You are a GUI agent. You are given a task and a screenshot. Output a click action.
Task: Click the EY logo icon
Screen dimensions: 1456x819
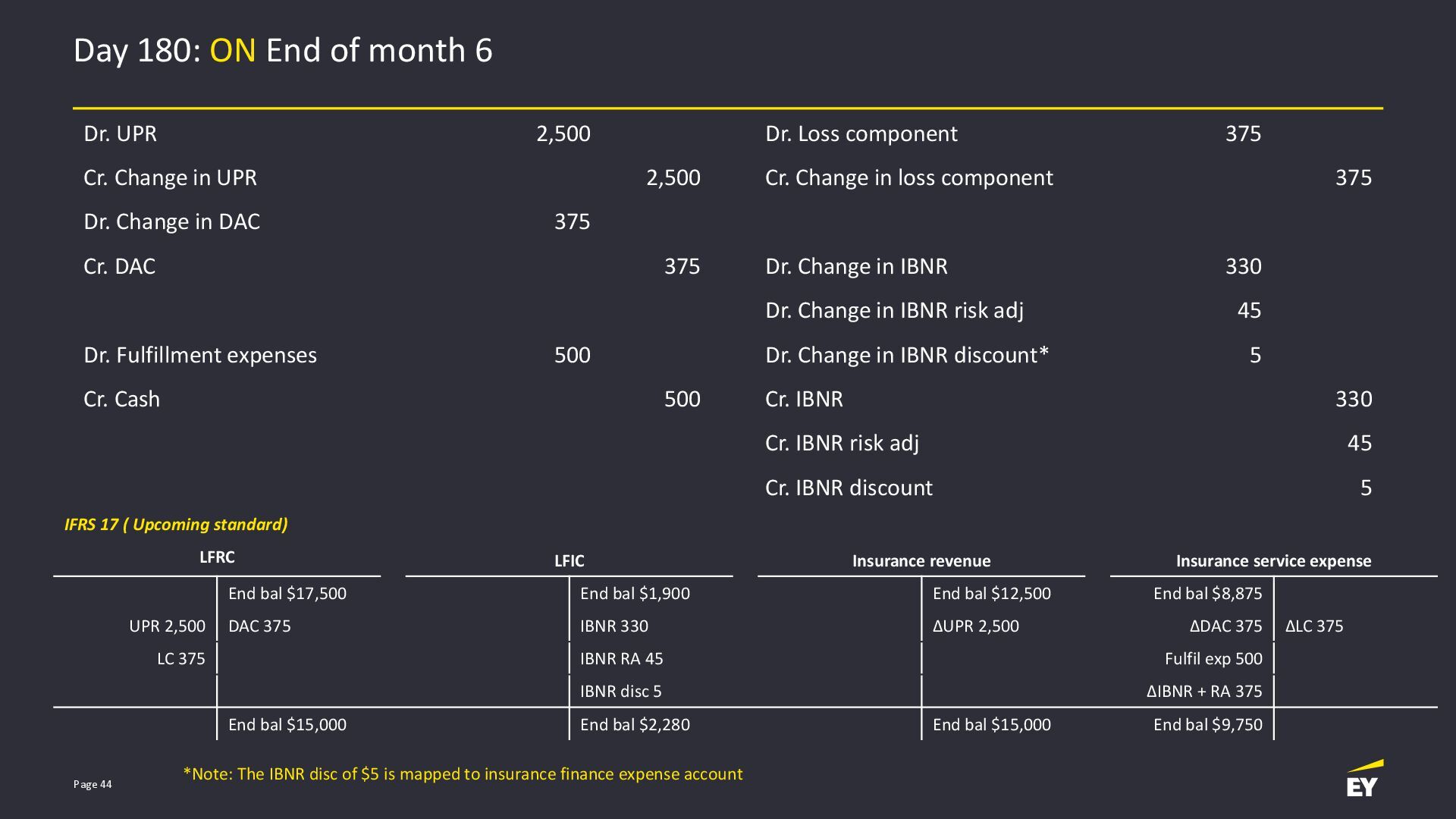pos(1364,780)
